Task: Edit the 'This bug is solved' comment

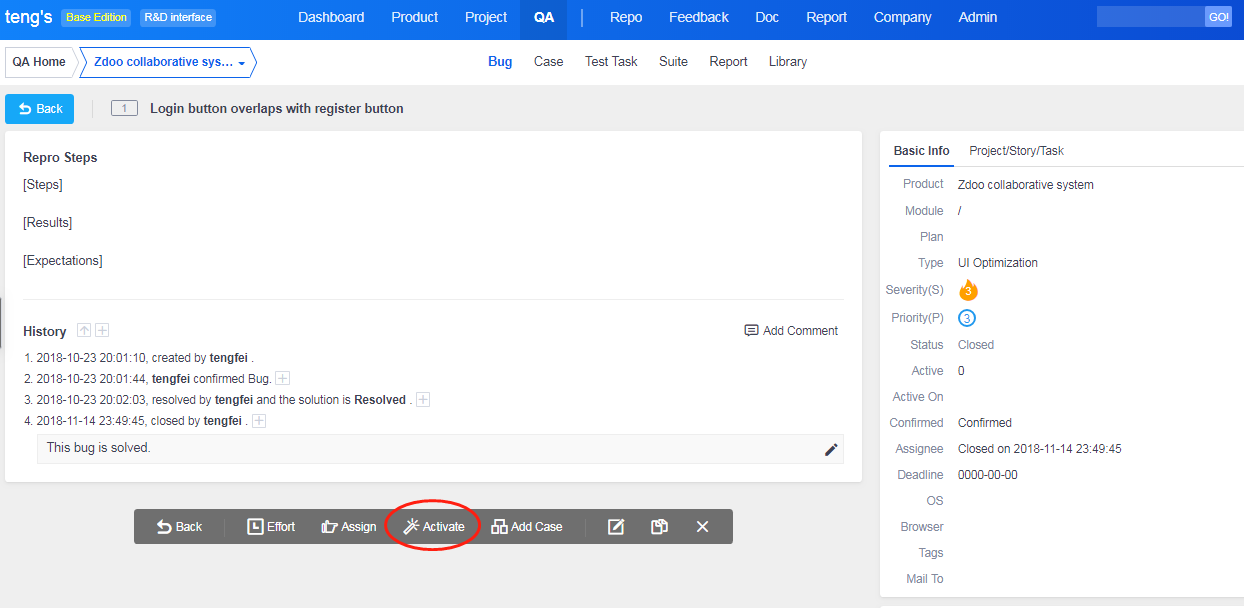Action: (x=830, y=450)
